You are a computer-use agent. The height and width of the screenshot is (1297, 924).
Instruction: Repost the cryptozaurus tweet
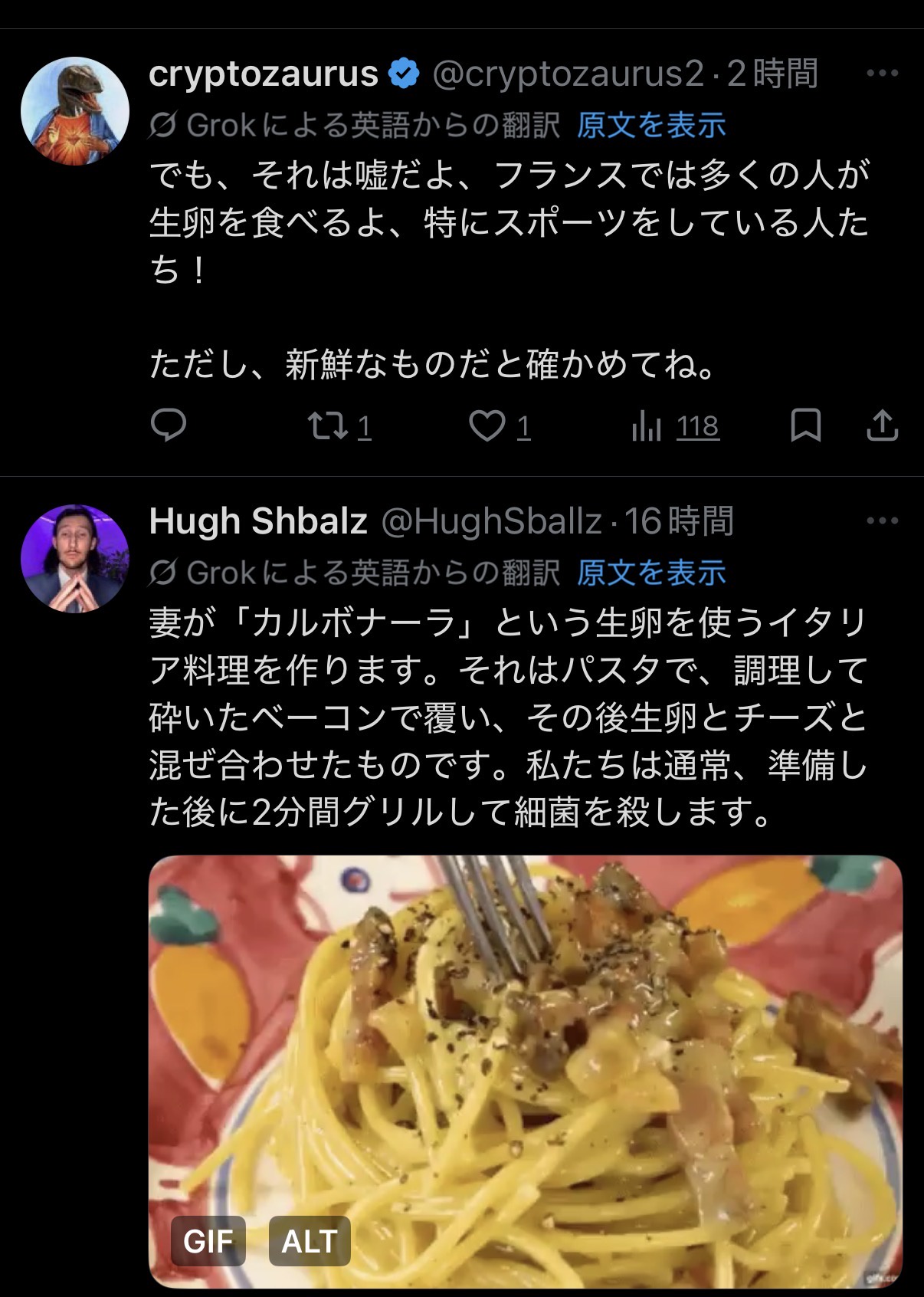click(x=339, y=426)
